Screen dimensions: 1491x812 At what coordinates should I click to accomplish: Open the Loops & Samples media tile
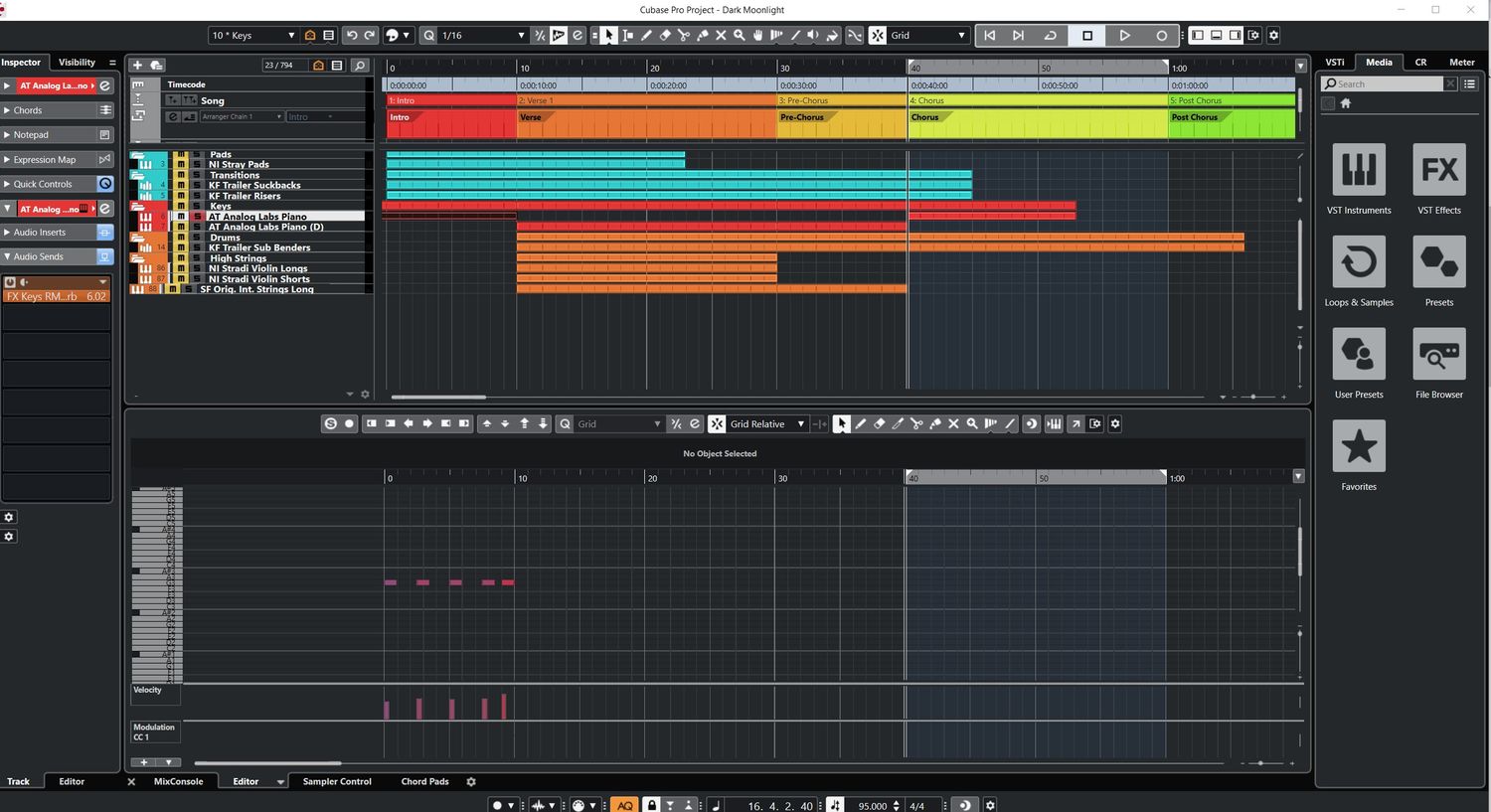pos(1359,261)
